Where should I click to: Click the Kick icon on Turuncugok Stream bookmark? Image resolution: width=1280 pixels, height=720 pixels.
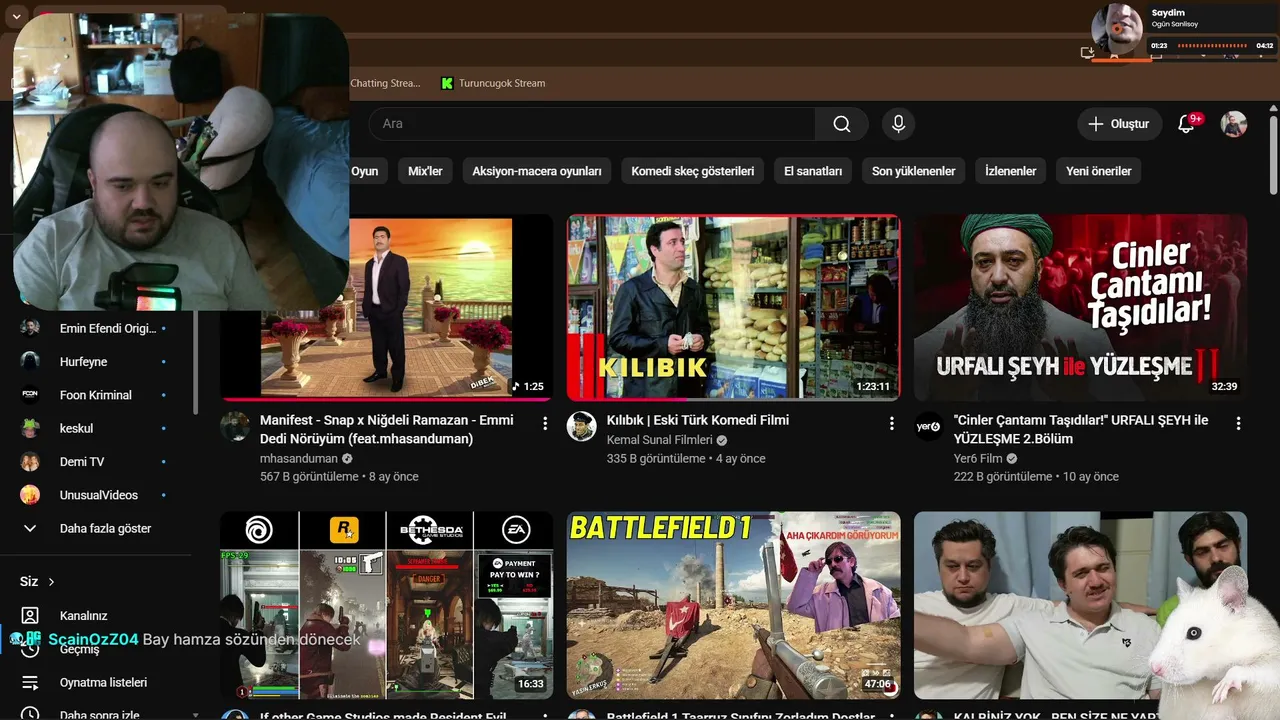(x=447, y=83)
